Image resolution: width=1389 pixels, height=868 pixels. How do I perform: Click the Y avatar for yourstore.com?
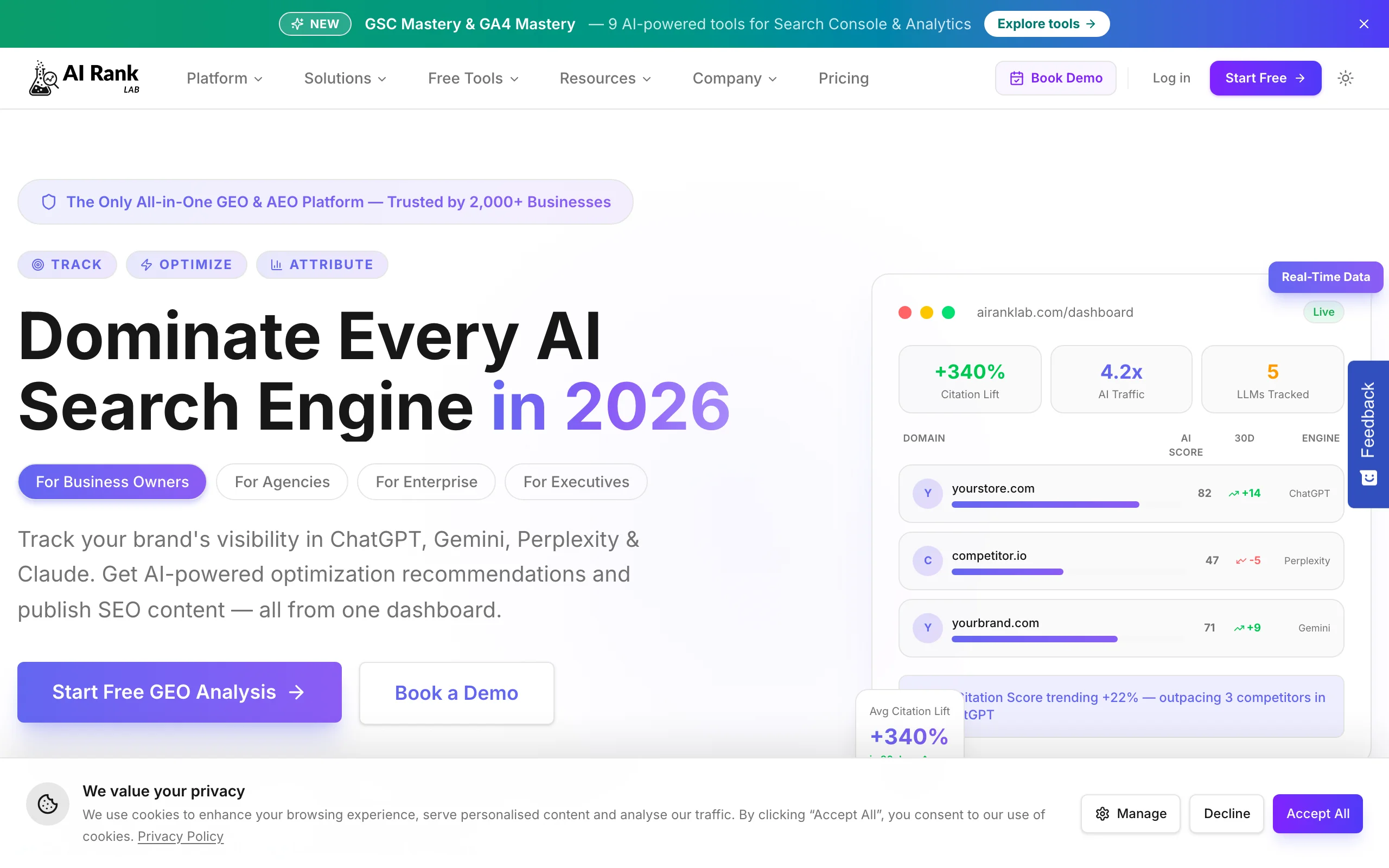(927, 493)
